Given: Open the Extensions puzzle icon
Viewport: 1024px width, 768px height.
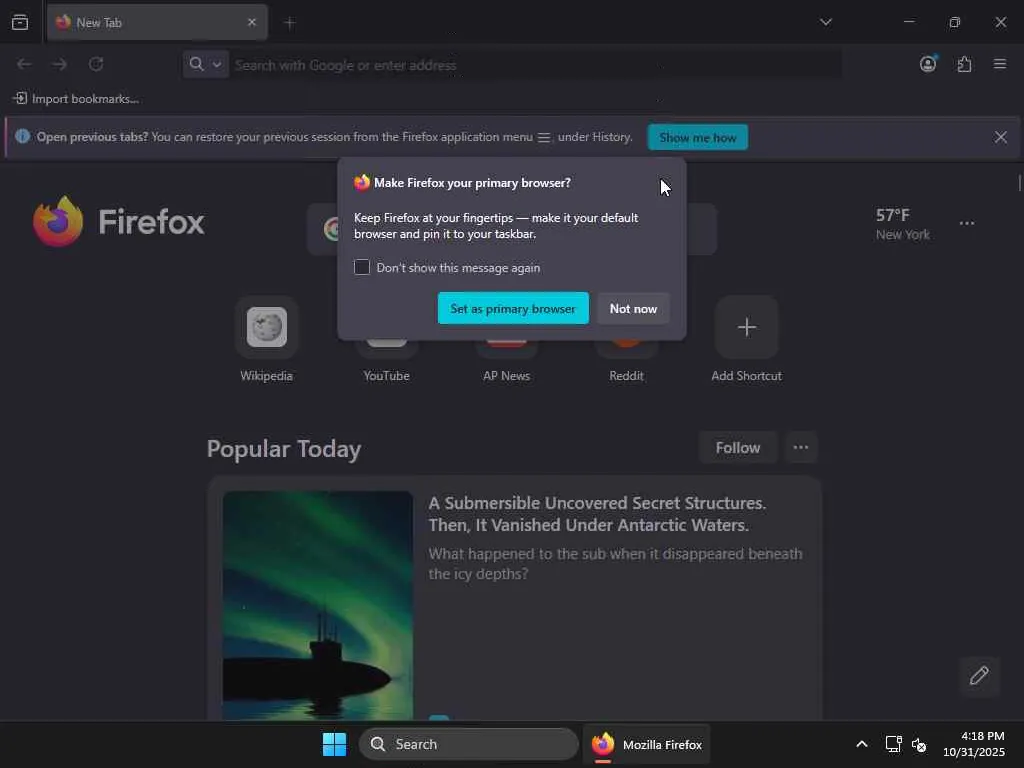Looking at the screenshot, I should (x=964, y=64).
